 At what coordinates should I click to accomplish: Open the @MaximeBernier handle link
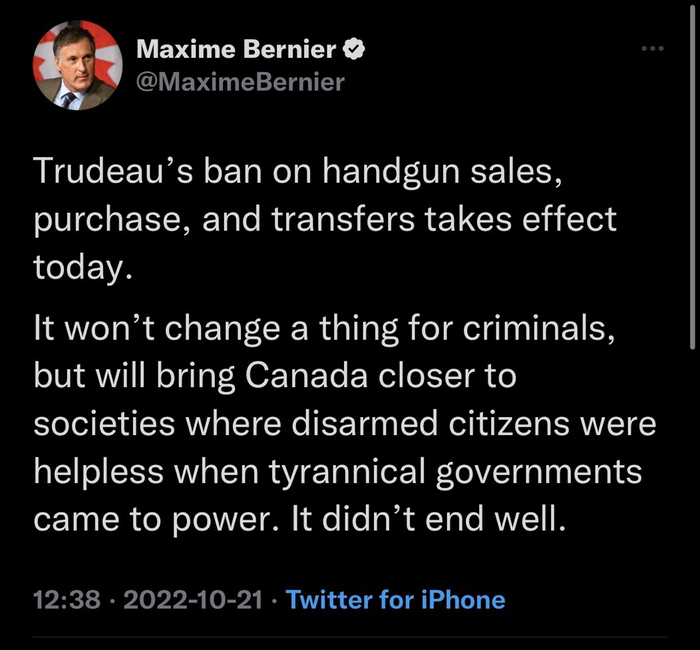(239, 81)
